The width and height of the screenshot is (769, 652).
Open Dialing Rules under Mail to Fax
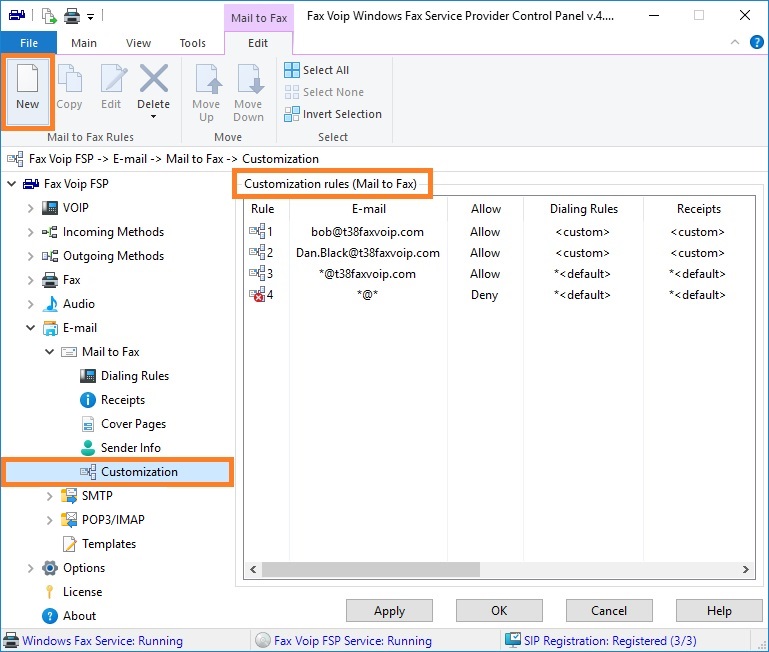pos(135,376)
